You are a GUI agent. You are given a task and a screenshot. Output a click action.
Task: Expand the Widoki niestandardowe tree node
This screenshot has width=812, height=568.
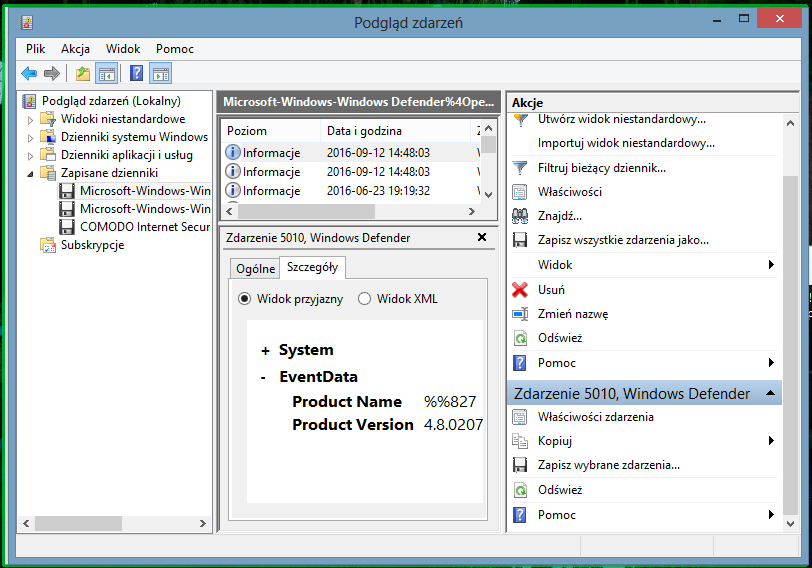[x=30, y=120]
